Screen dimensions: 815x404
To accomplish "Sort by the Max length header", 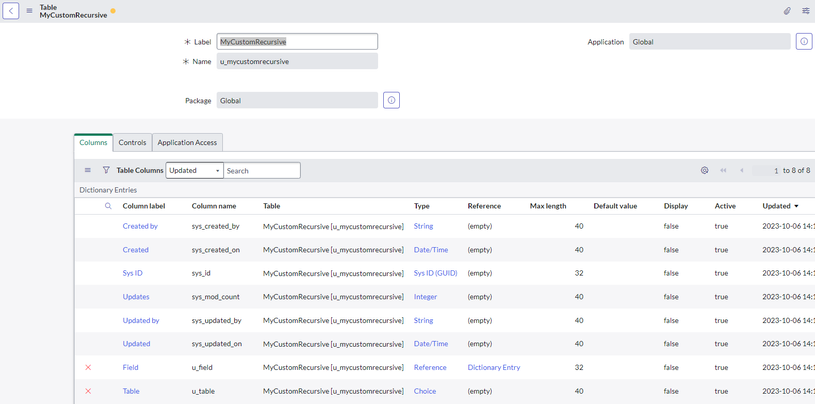I will point(548,206).
